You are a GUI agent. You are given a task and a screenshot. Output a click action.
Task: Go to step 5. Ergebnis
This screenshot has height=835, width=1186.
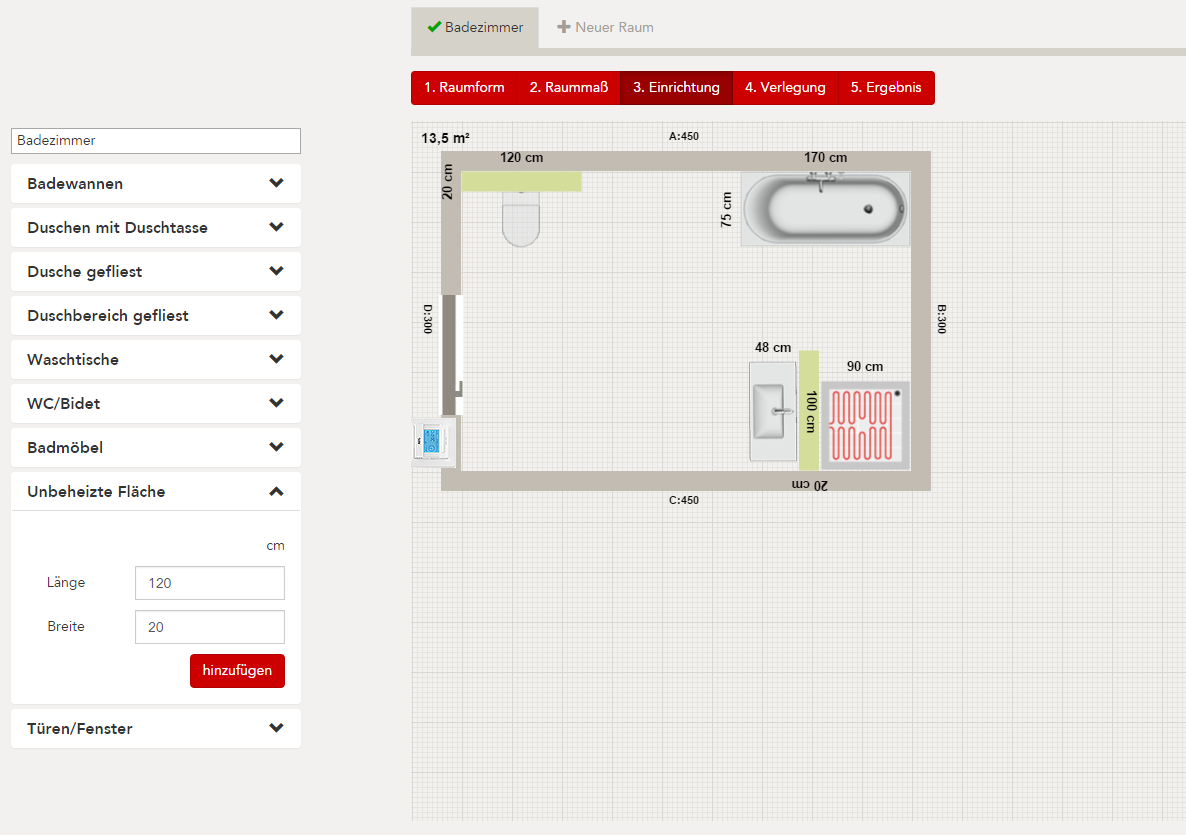(886, 88)
